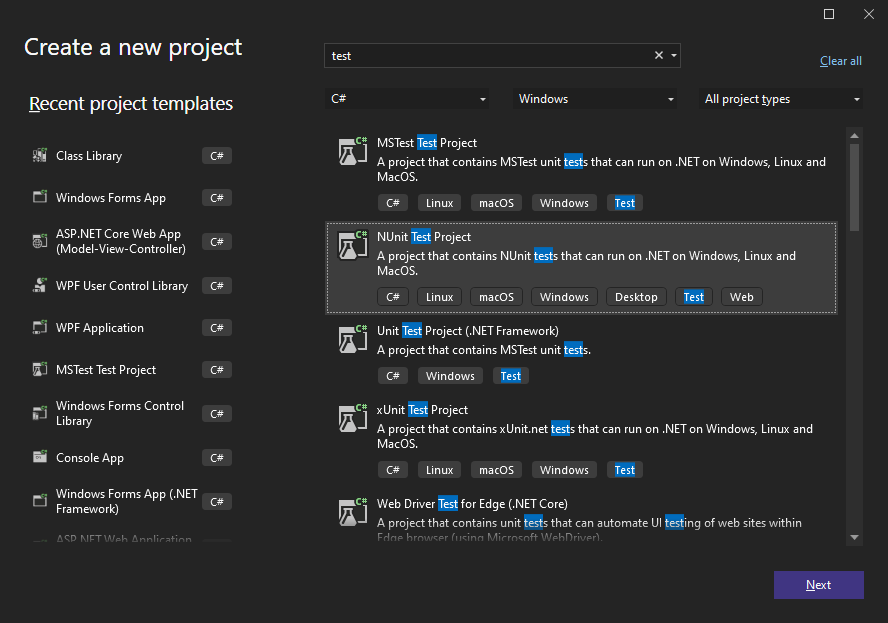Maximize the Create a new project window
This screenshot has width=888, height=623.
829,14
